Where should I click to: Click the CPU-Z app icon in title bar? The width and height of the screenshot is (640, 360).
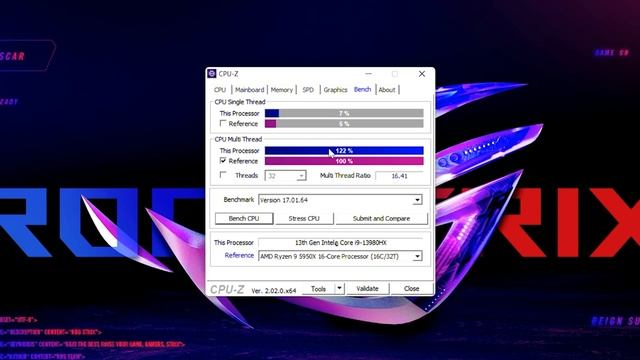[211, 73]
